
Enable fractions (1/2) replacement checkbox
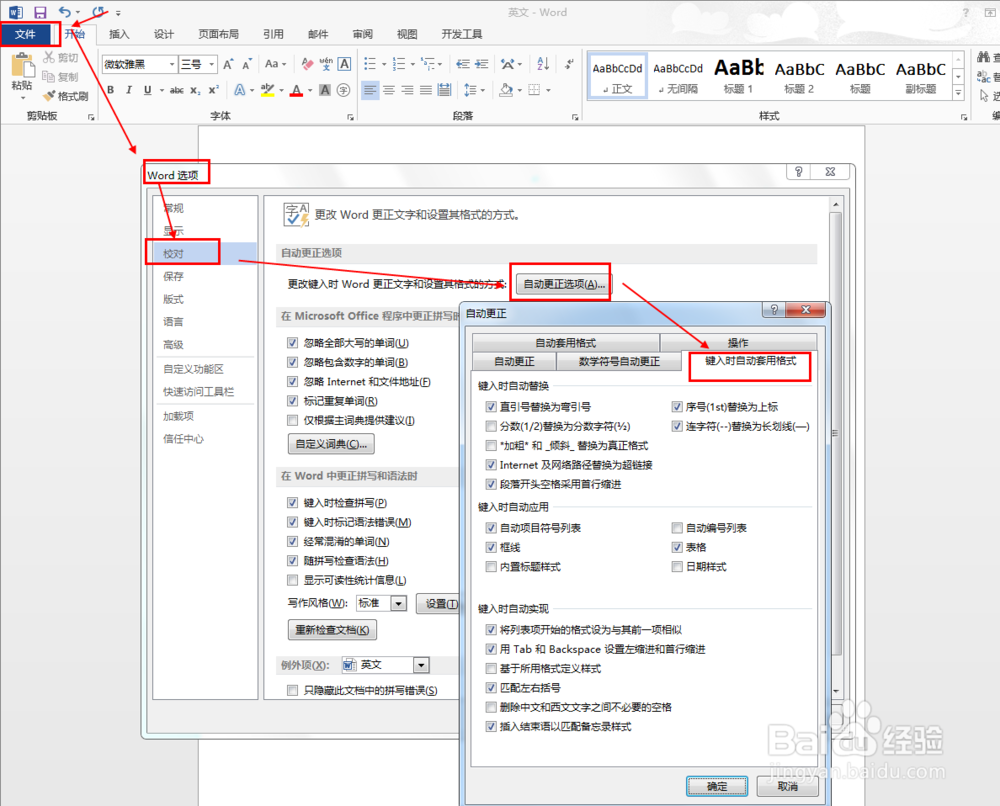click(x=491, y=426)
